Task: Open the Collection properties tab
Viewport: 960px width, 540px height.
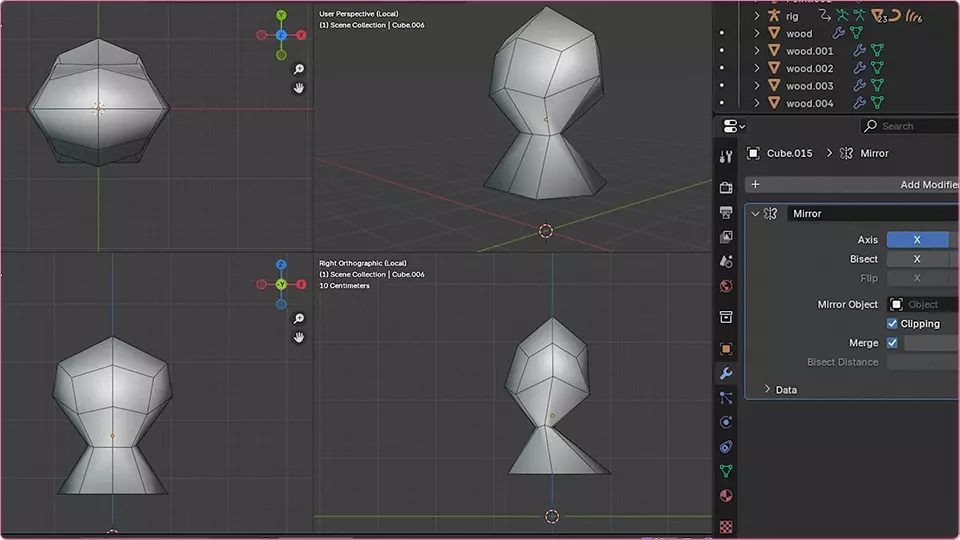Action: (726, 317)
